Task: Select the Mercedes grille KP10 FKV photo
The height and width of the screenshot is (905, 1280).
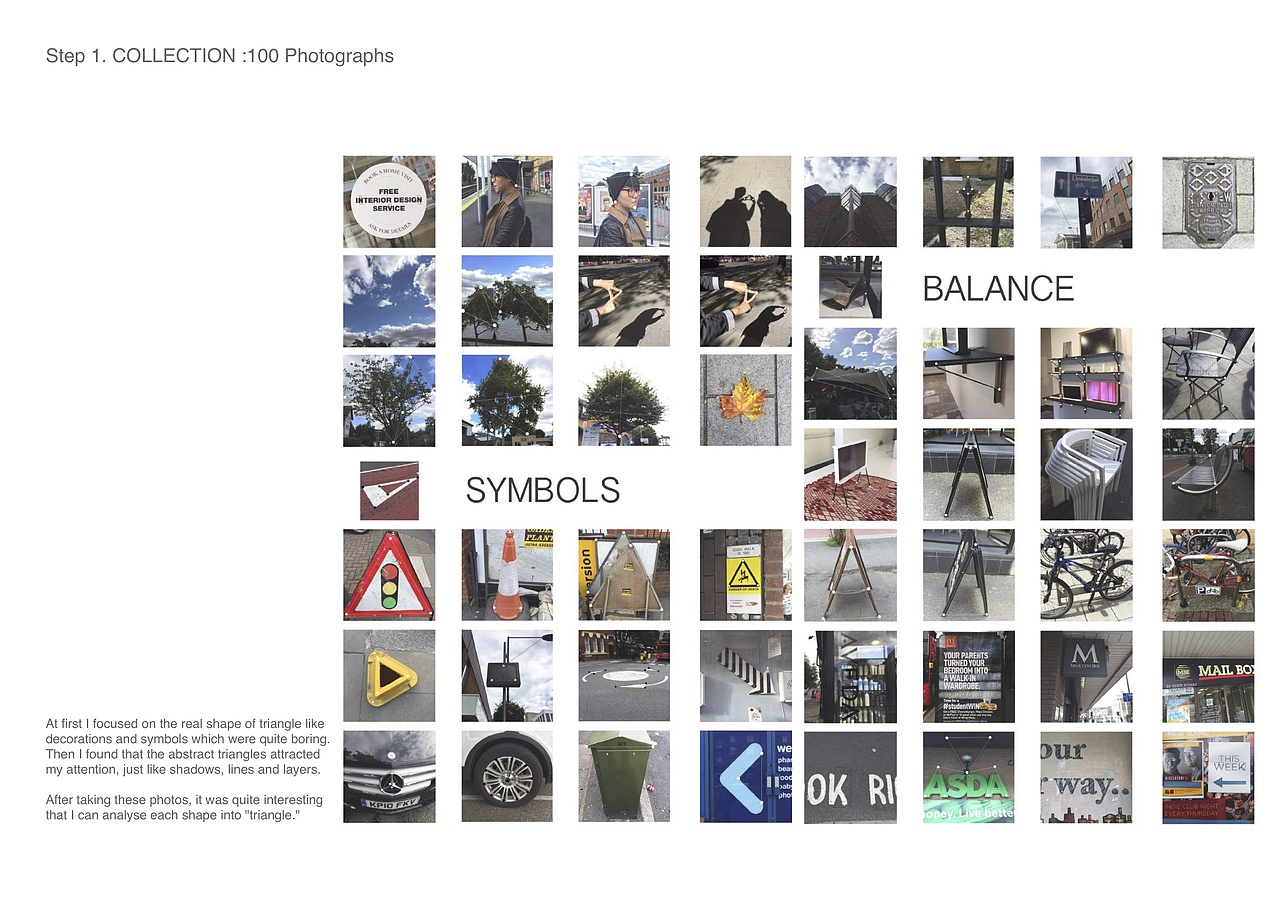Action: (389, 777)
